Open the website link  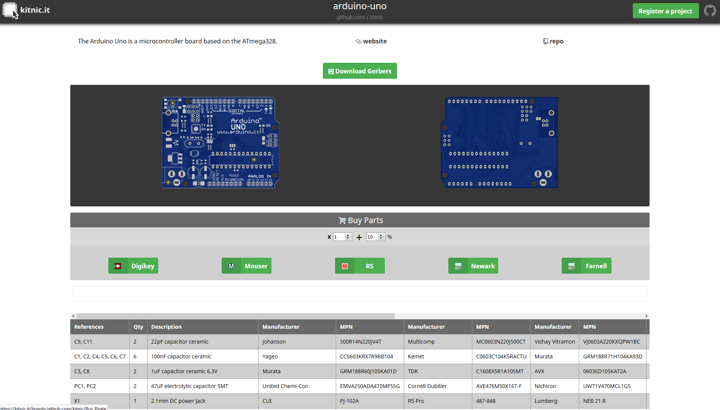click(375, 41)
